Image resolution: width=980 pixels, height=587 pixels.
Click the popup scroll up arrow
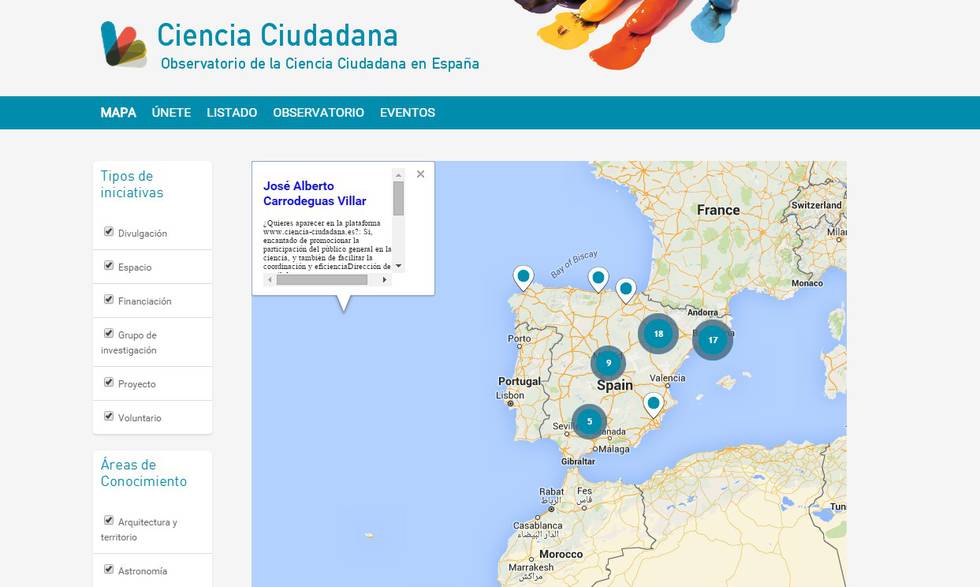pos(399,174)
